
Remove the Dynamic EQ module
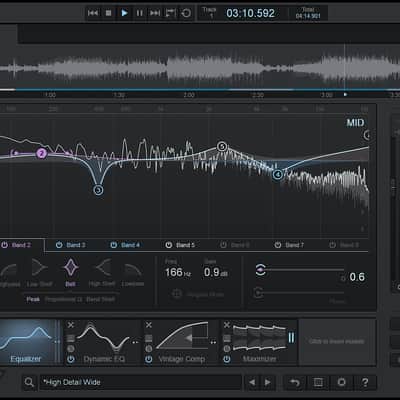click(71, 325)
